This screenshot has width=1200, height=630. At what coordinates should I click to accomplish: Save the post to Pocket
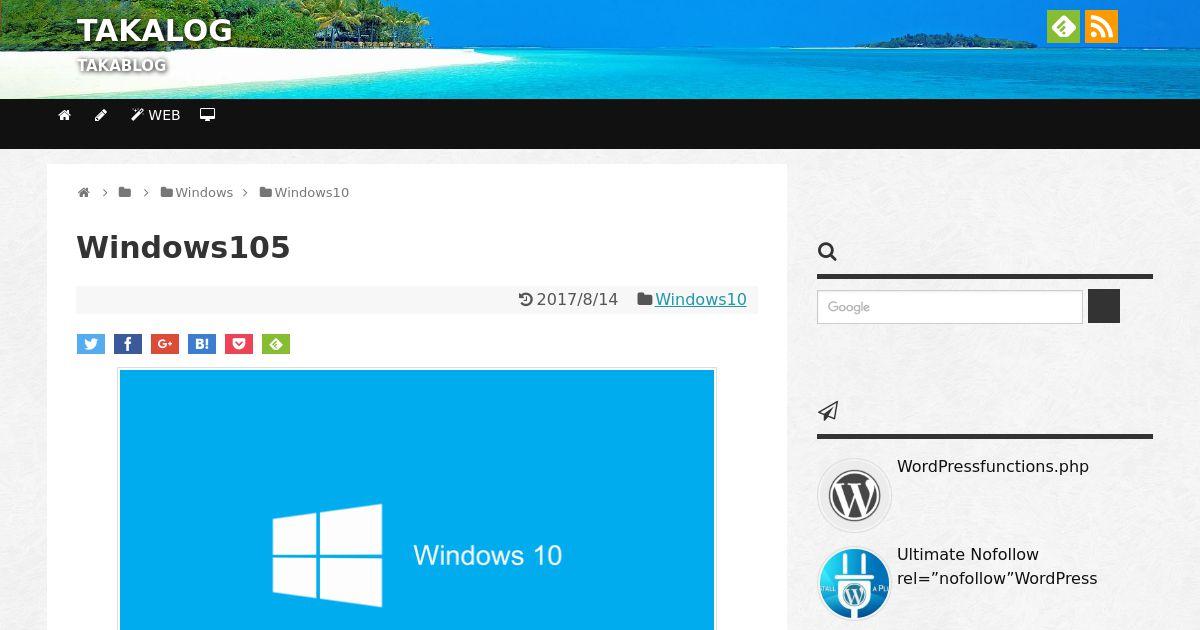(x=239, y=344)
